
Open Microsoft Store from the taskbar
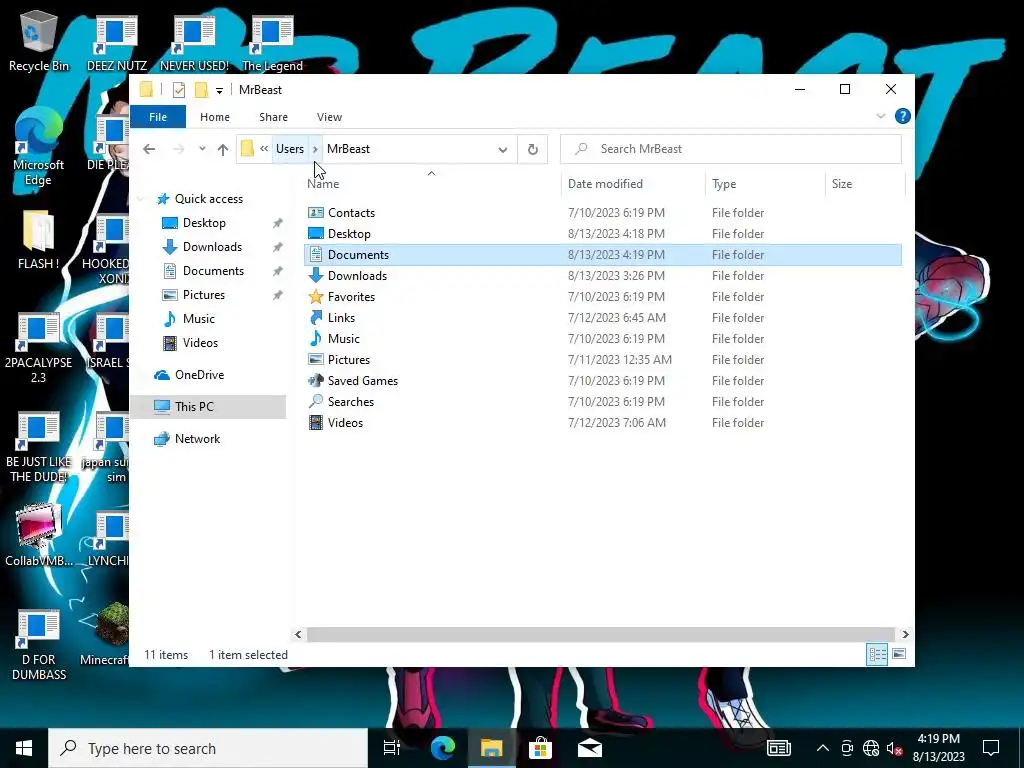[x=540, y=748]
